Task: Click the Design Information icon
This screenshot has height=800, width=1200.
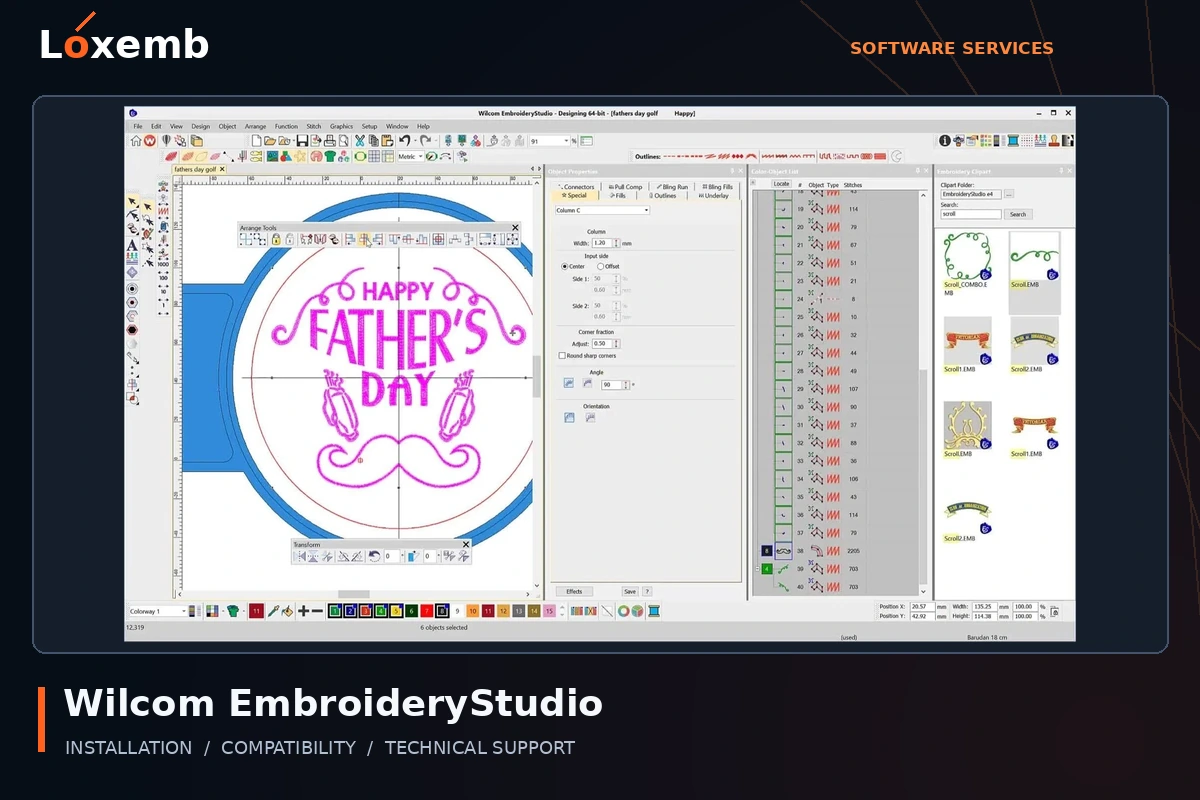Action: click(945, 141)
